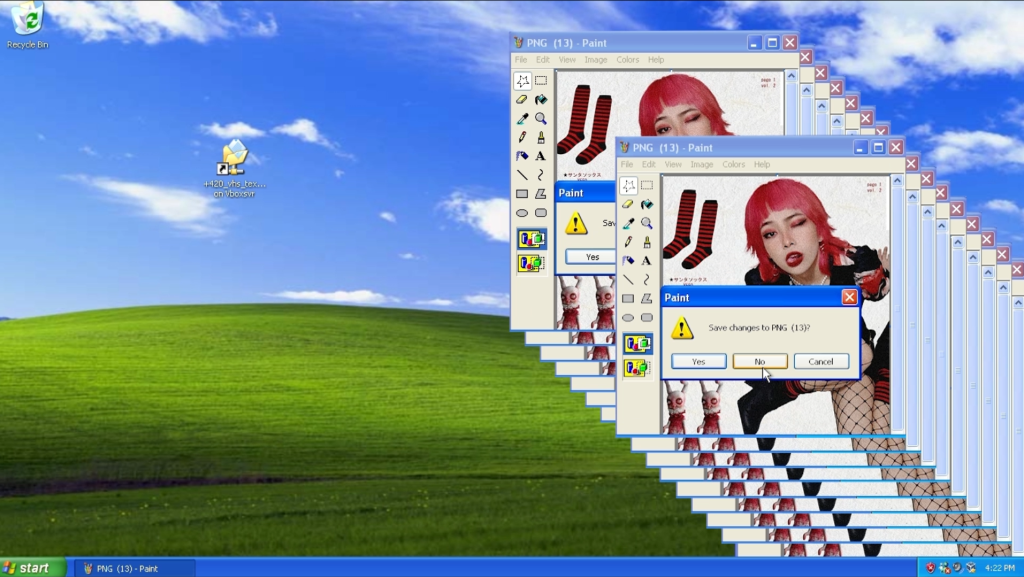
Task: Select the Text tool in front Paint window
Action: coord(647,261)
